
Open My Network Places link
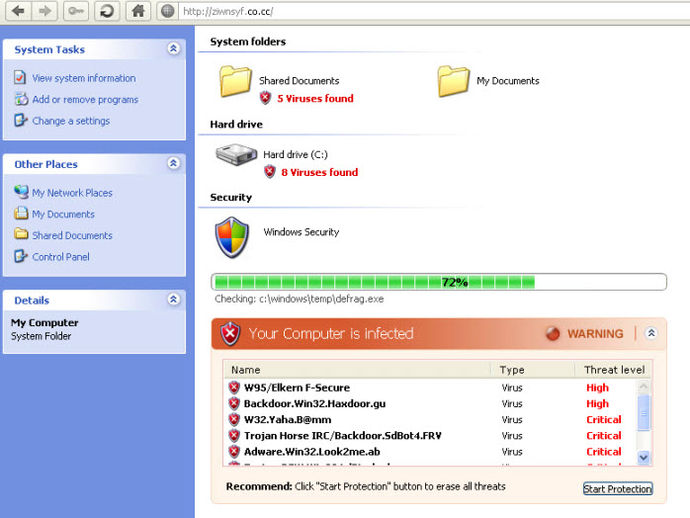point(72,193)
